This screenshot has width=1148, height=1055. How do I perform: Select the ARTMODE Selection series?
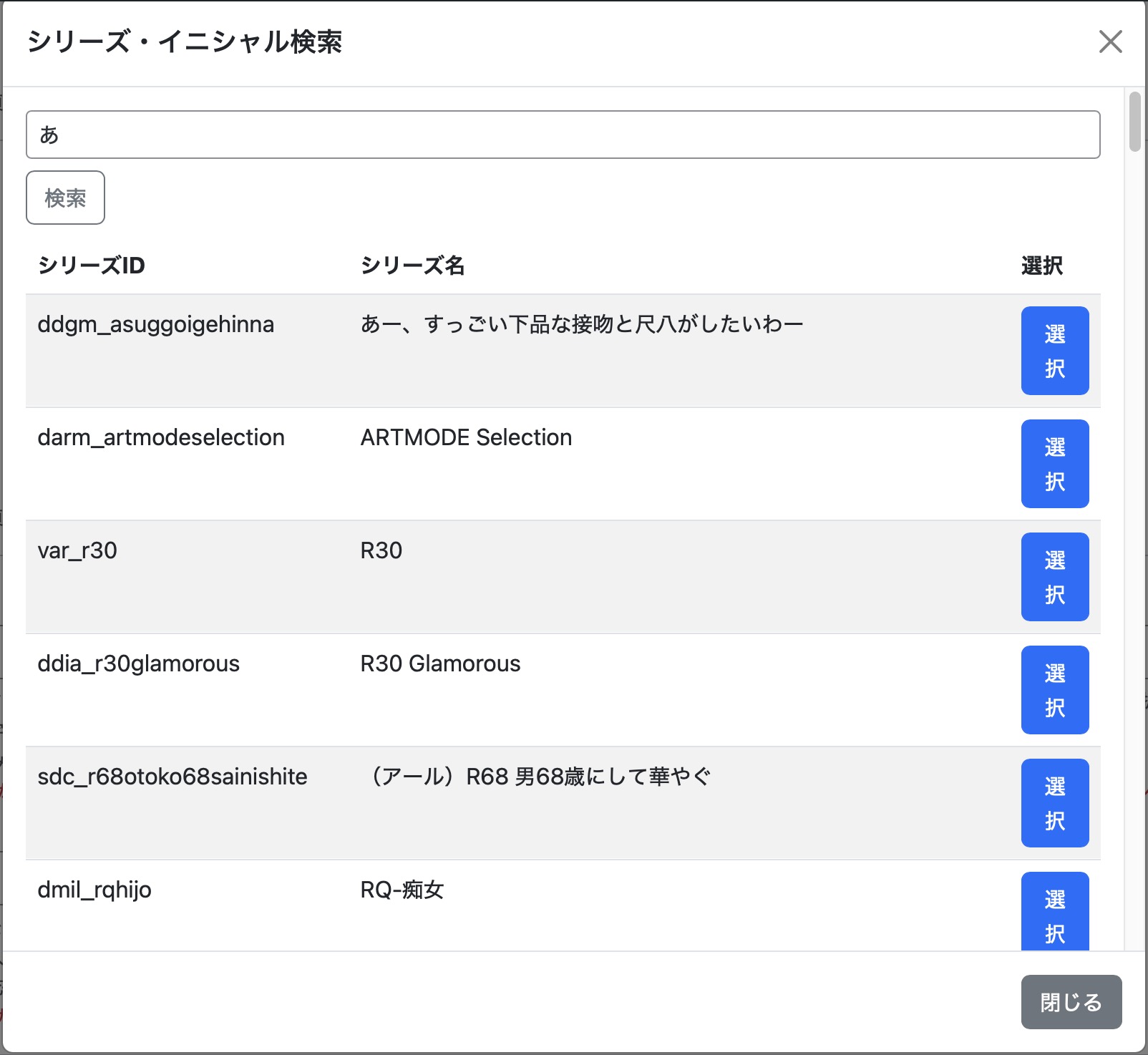[x=1054, y=464]
